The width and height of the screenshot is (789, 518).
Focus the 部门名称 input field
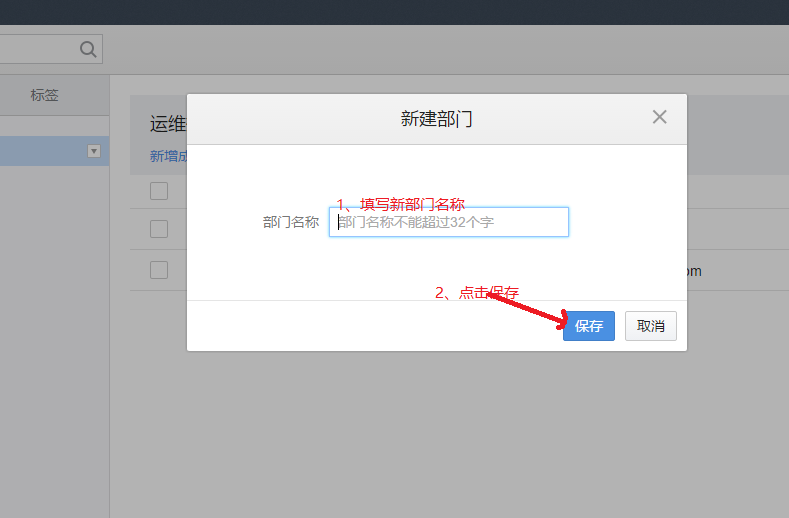[449, 222]
